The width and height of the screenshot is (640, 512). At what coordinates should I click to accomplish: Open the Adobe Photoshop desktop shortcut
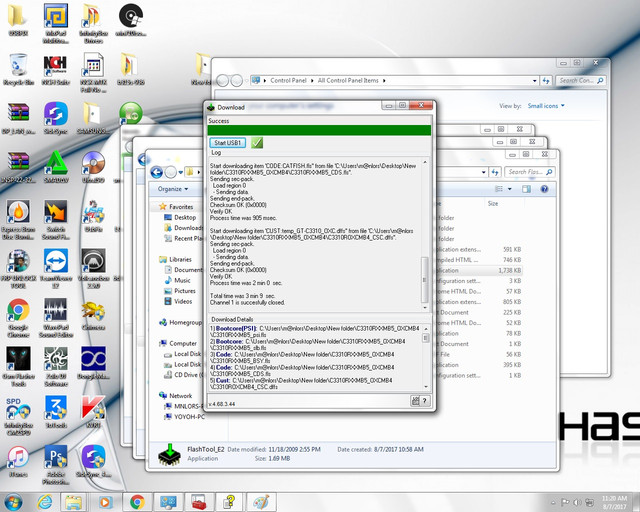click(x=56, y=465)
